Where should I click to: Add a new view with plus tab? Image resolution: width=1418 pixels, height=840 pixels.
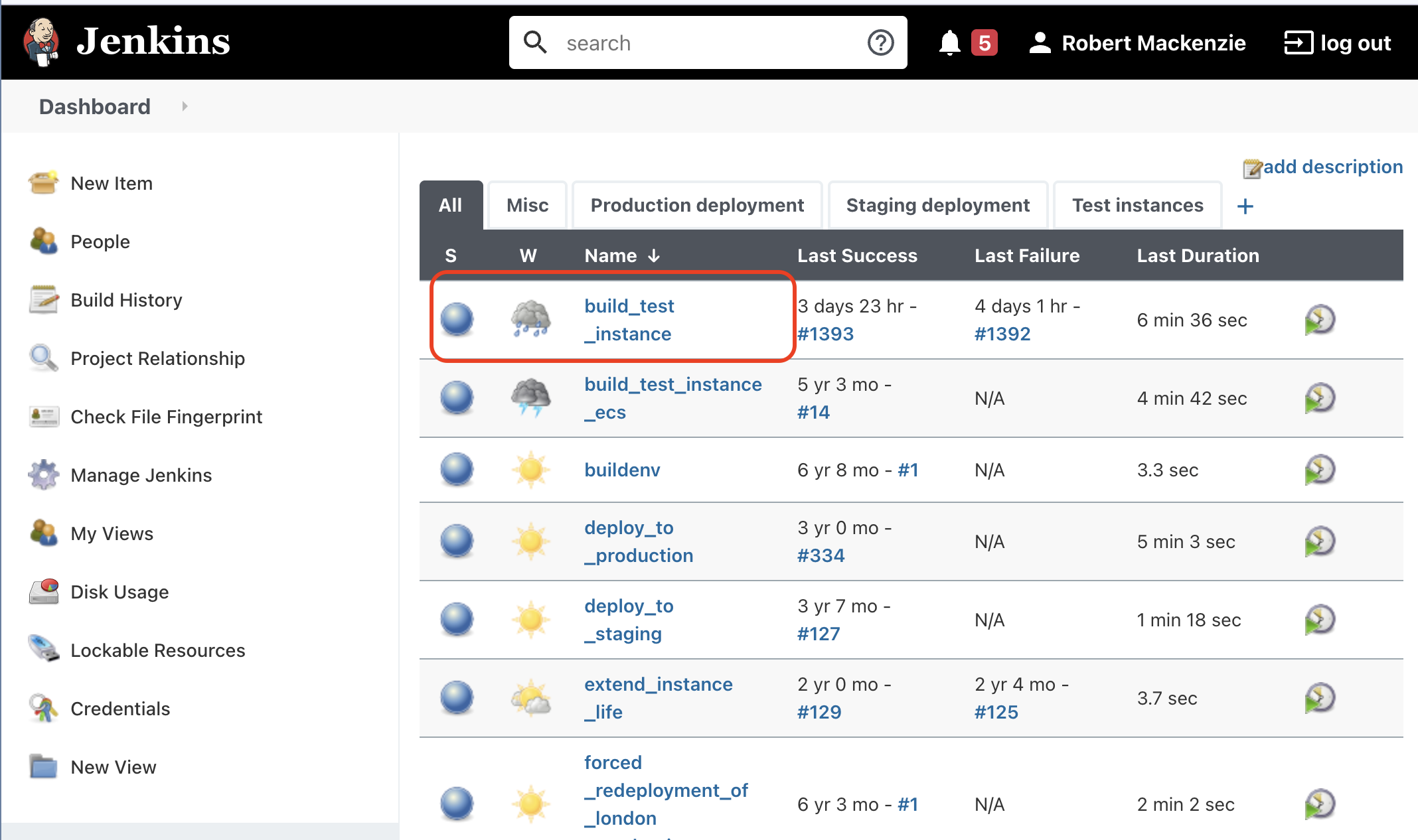(1245, 206)
